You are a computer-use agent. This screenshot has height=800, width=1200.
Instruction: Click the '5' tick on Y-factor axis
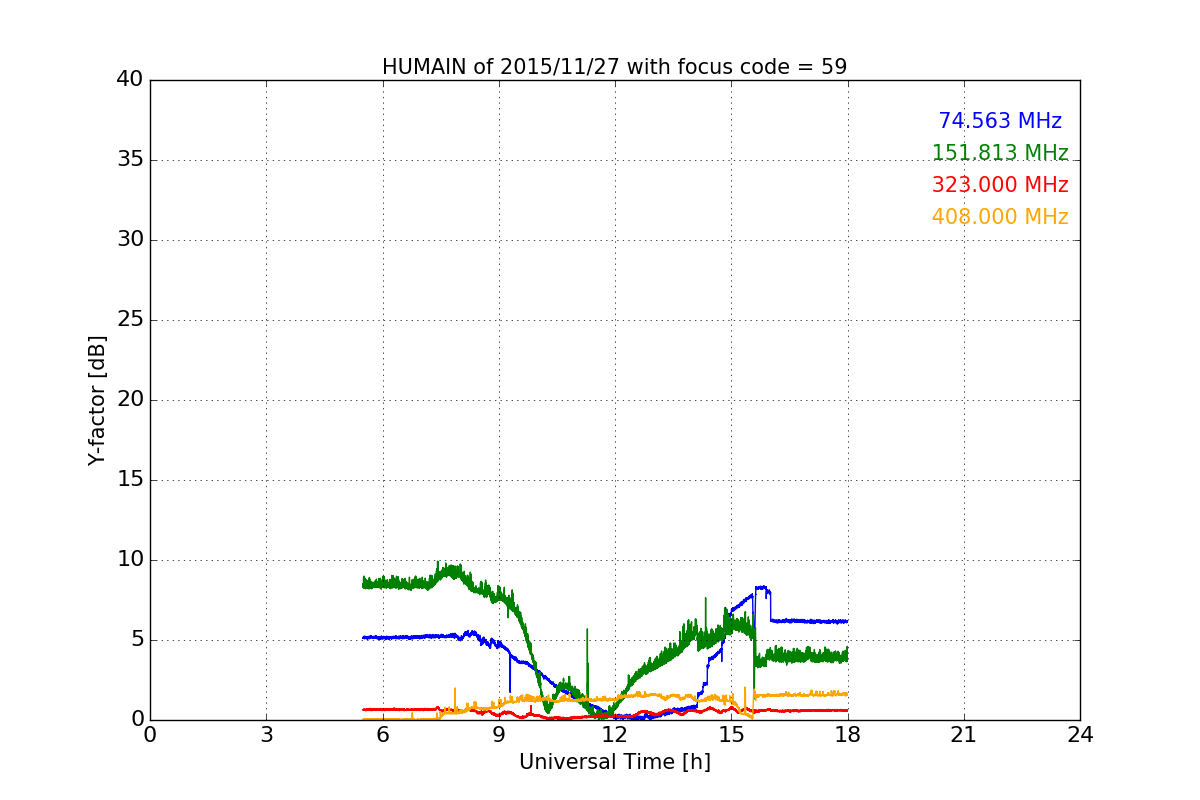pos(136,640)
